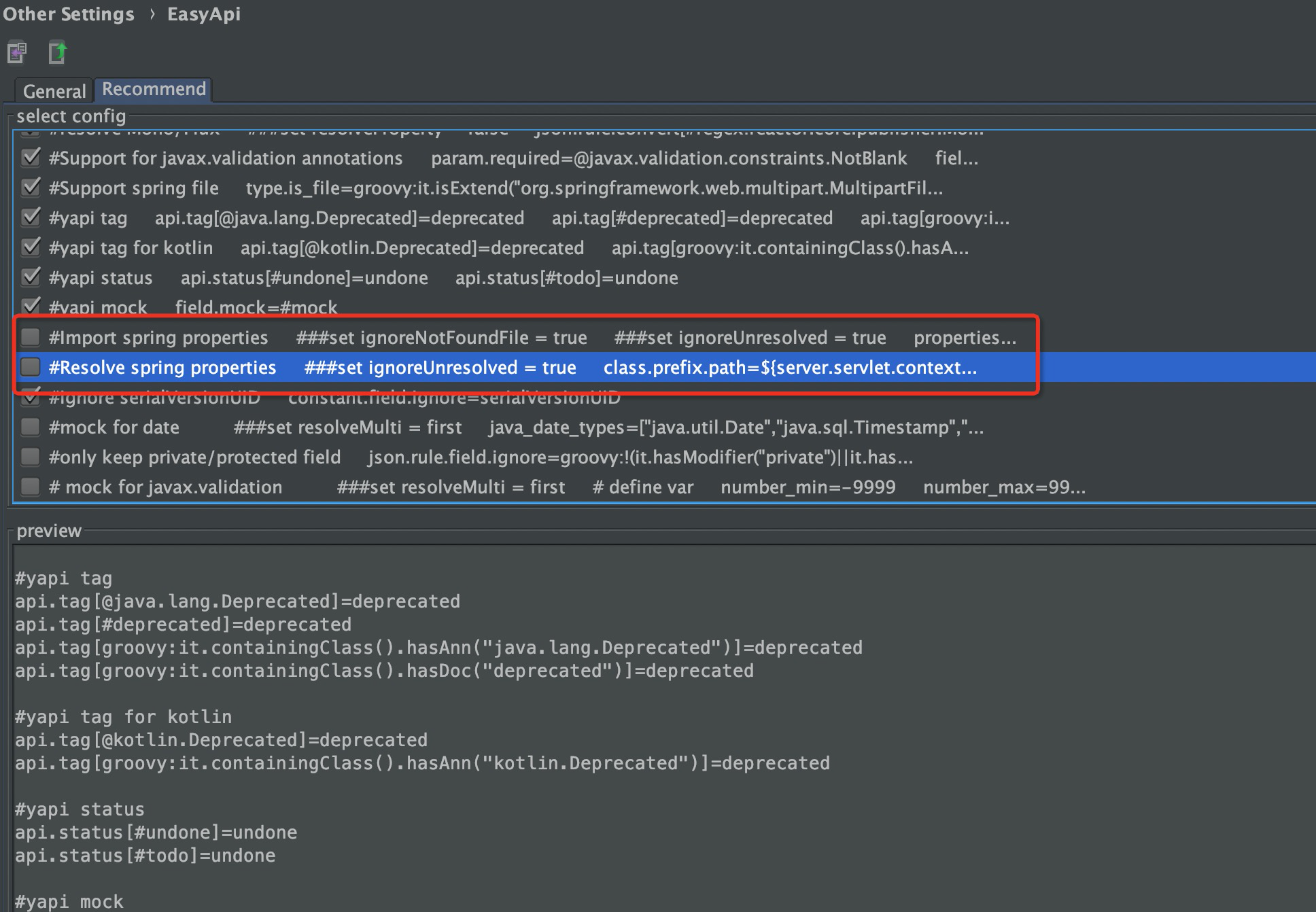Enable the Resolve spring properties checkbox
Viewport: 1316px width, 912px height.
point(31,367)
